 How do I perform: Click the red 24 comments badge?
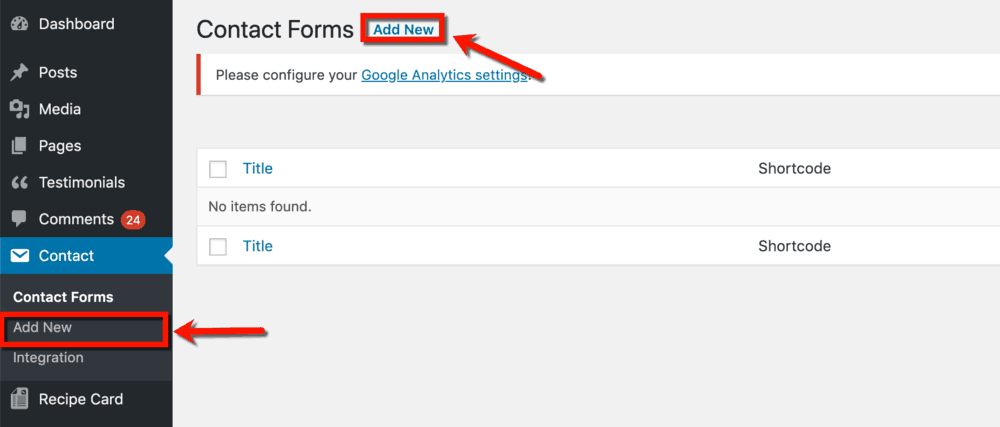(x=133, y=221)
